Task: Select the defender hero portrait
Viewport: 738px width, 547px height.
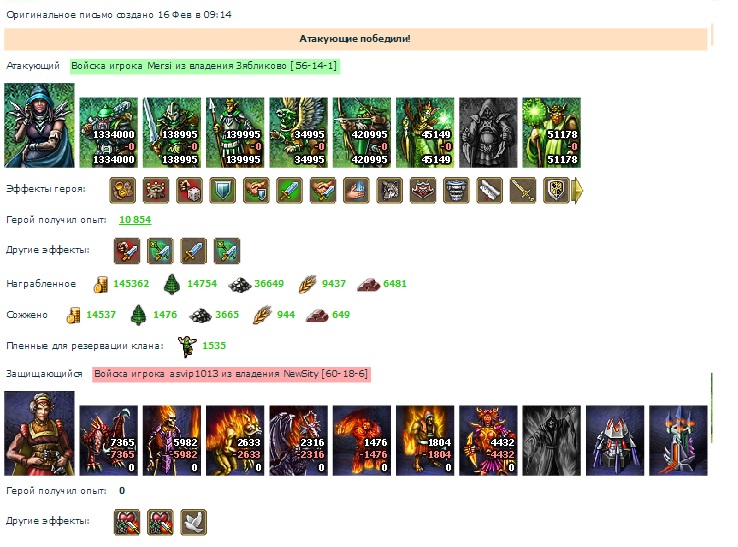Action: [x=40, y=433]
